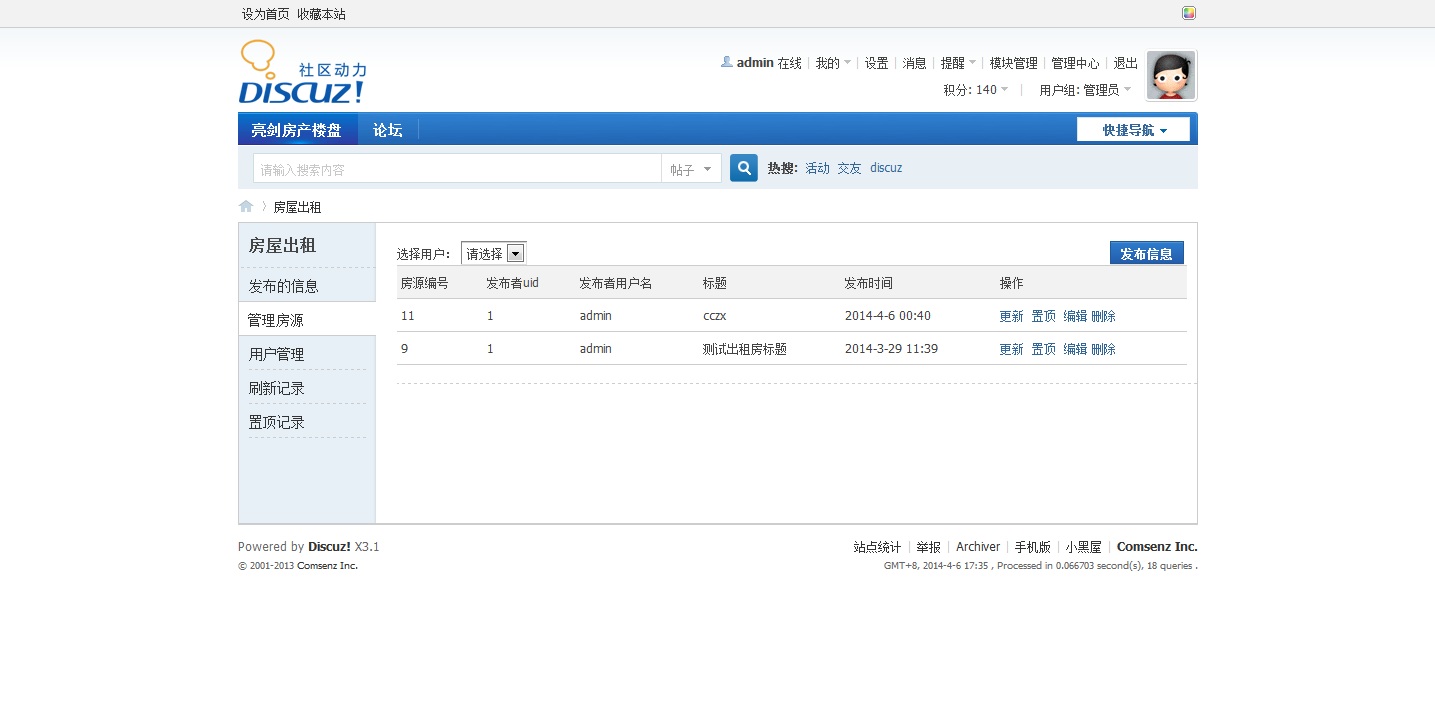Click the blue search magnifier button
Viewport: 1435px width, 707px height.
point(743,168)
